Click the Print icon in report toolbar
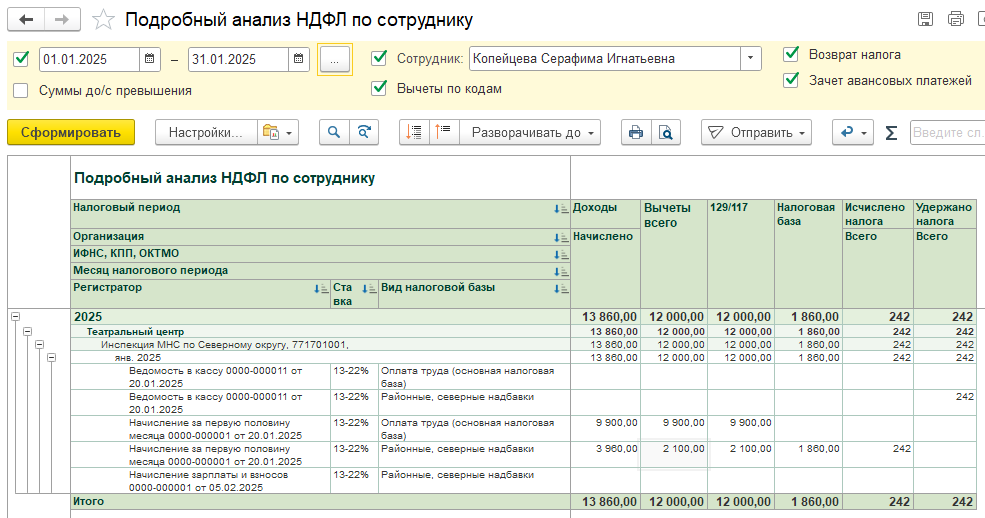The height and width of the screenshot is (518, 985). click(x=634, y=132)
